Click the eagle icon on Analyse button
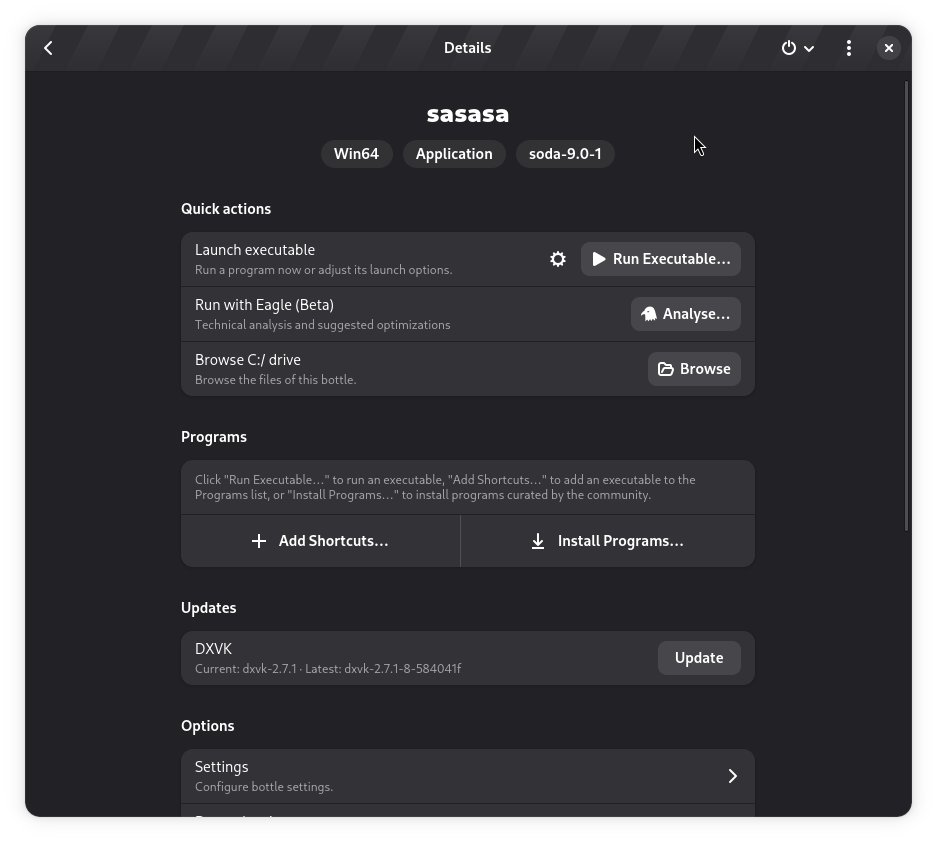Viewport: 937px width, 842px height. coord(649,313)
